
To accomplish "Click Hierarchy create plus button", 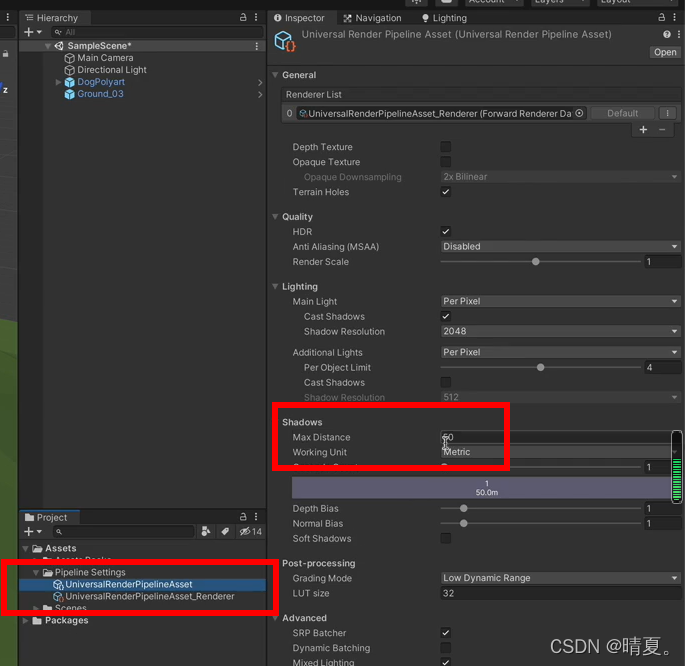I will 29,32.
